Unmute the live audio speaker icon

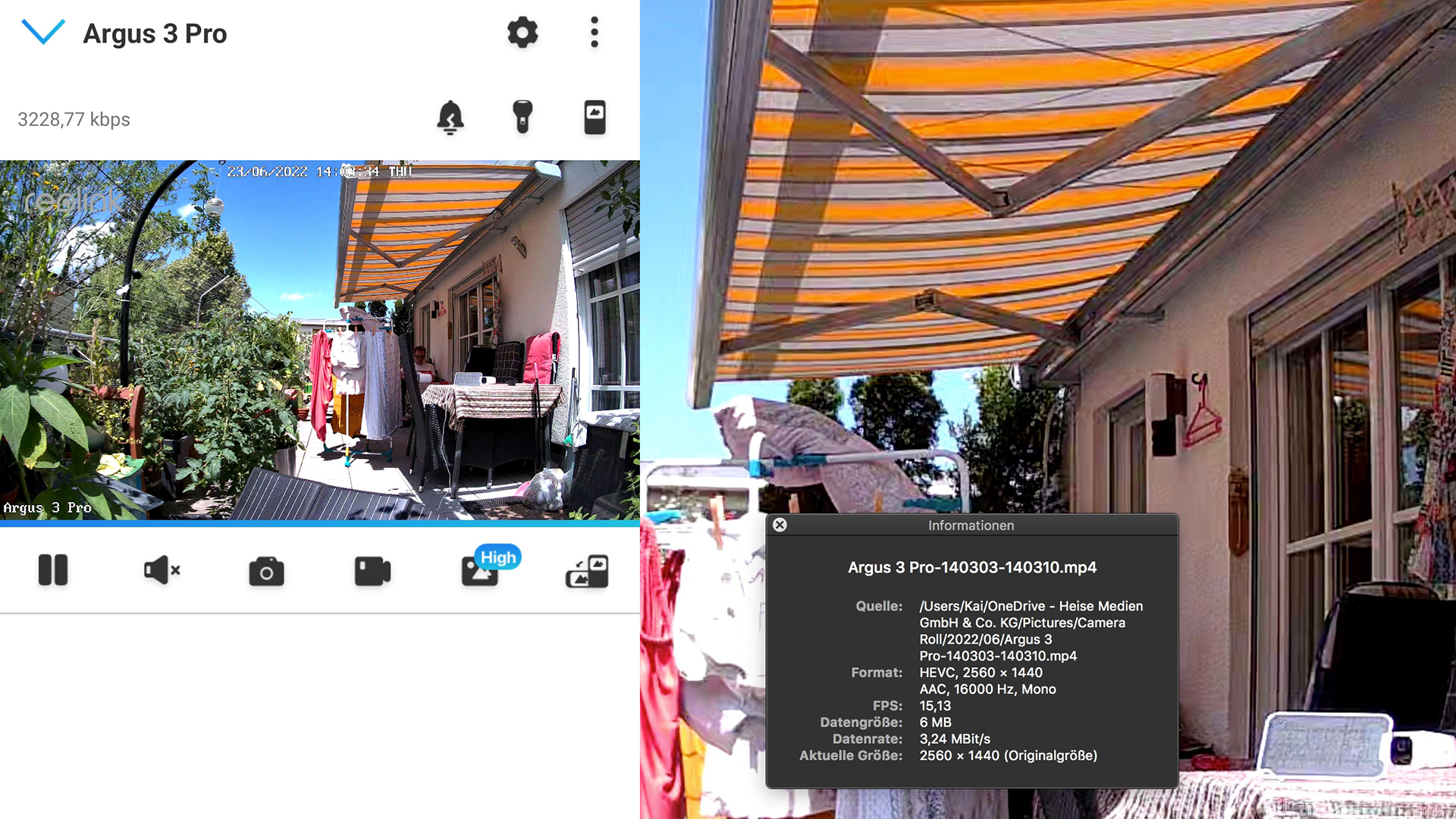coord(161,570)
